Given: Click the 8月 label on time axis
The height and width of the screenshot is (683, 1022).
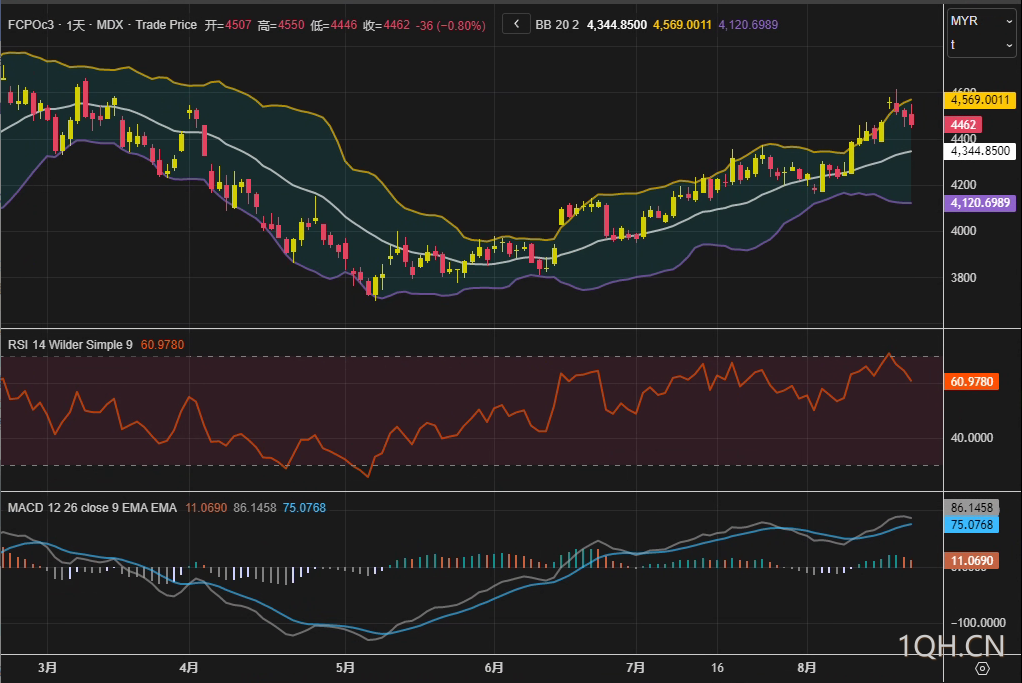Looking at the screenshot, I should (x=808, y=667).
